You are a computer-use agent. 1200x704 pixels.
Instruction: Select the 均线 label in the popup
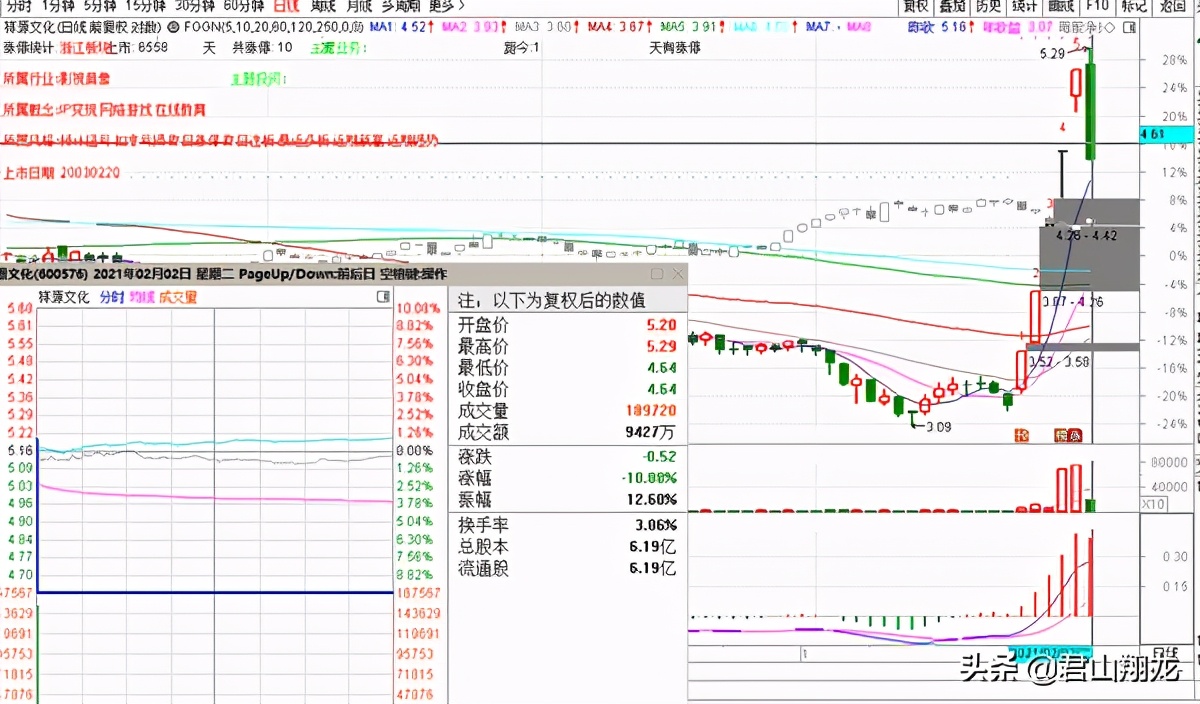pos(142,297)
